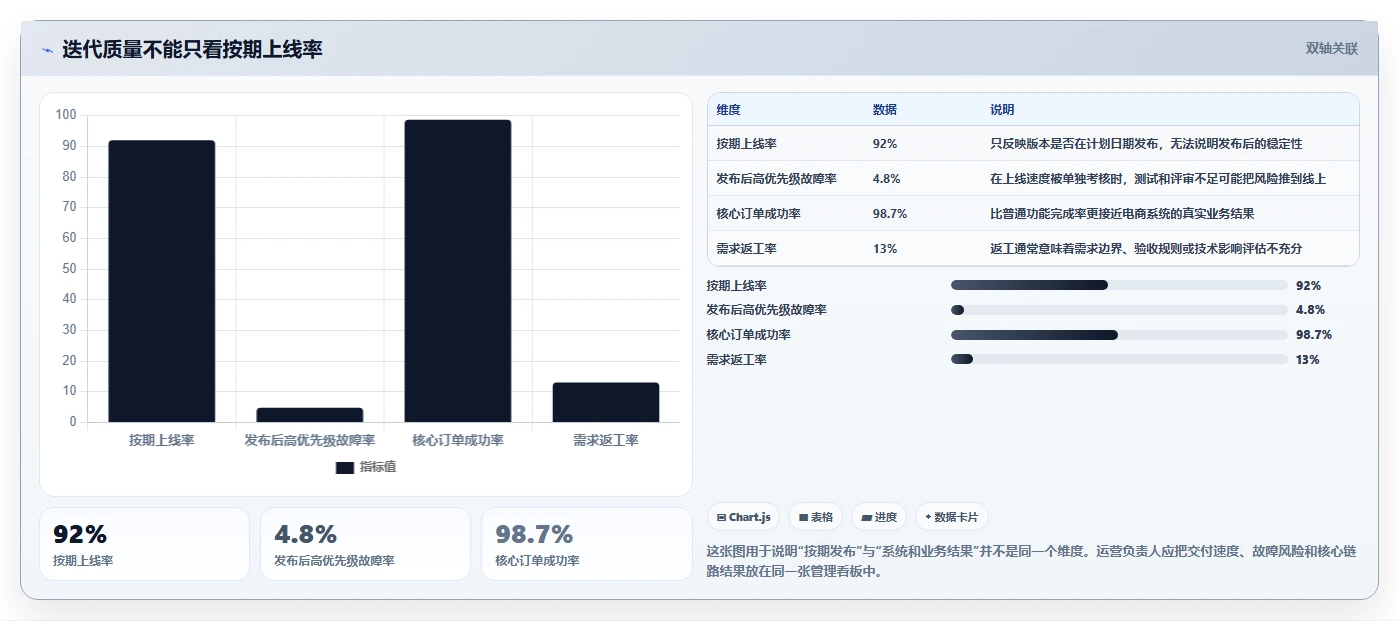Select the 表格 chip
1399x621 pixels.
816,517
